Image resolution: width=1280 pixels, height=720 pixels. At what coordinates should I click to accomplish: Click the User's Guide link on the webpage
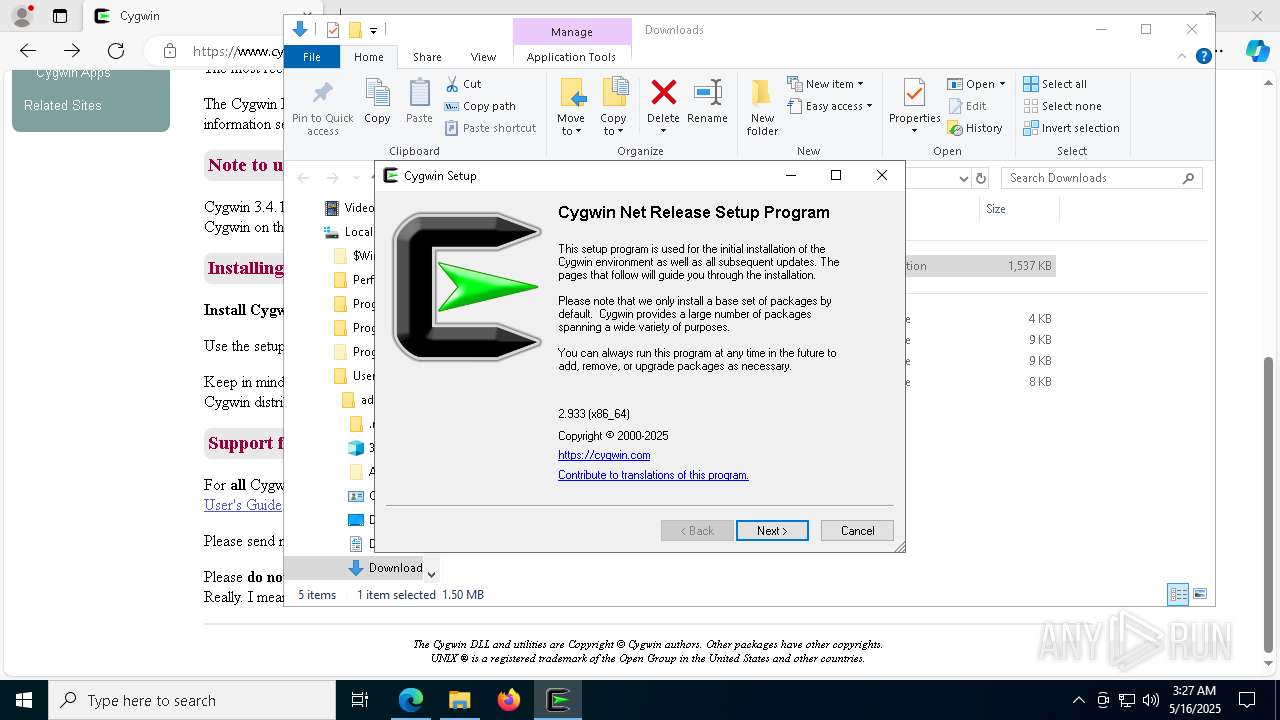coord(243,505)
